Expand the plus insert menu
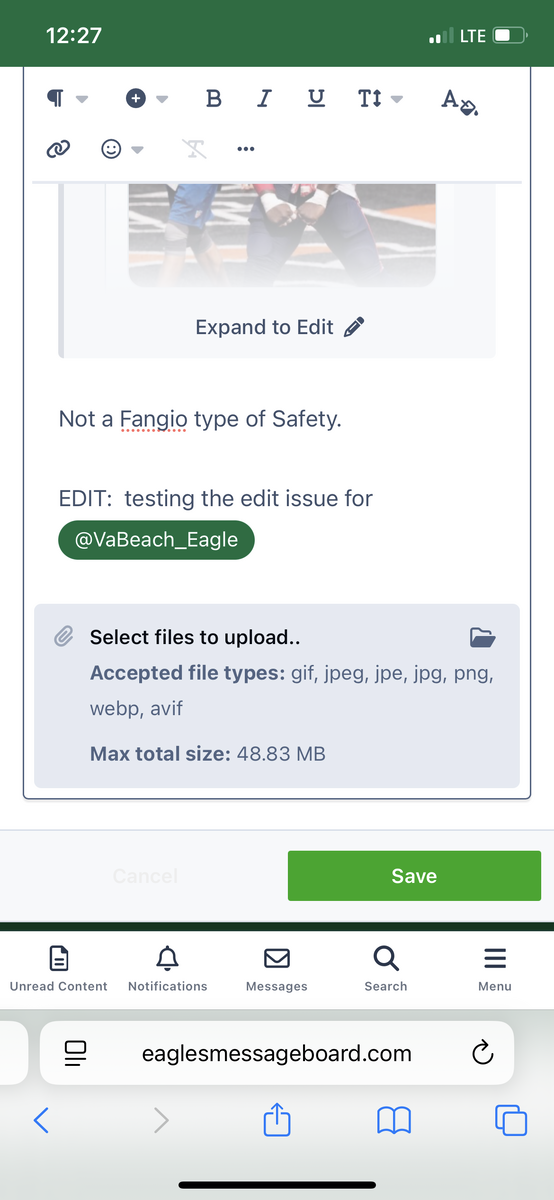Image resolution: width=554 pixels, height=1200 pixels. [146, 98]
